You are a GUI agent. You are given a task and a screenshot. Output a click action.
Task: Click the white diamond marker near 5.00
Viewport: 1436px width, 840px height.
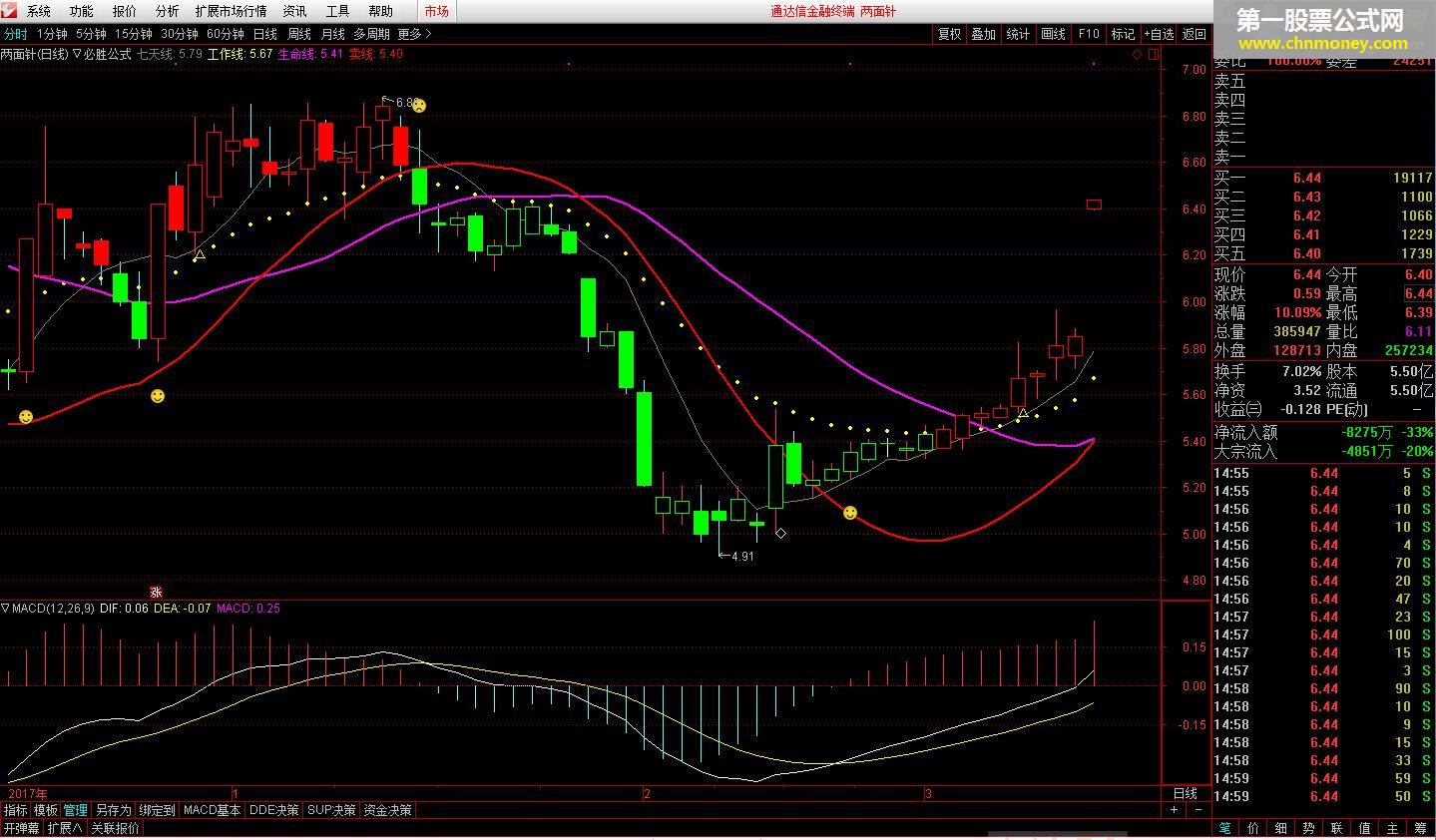[780, 534]
